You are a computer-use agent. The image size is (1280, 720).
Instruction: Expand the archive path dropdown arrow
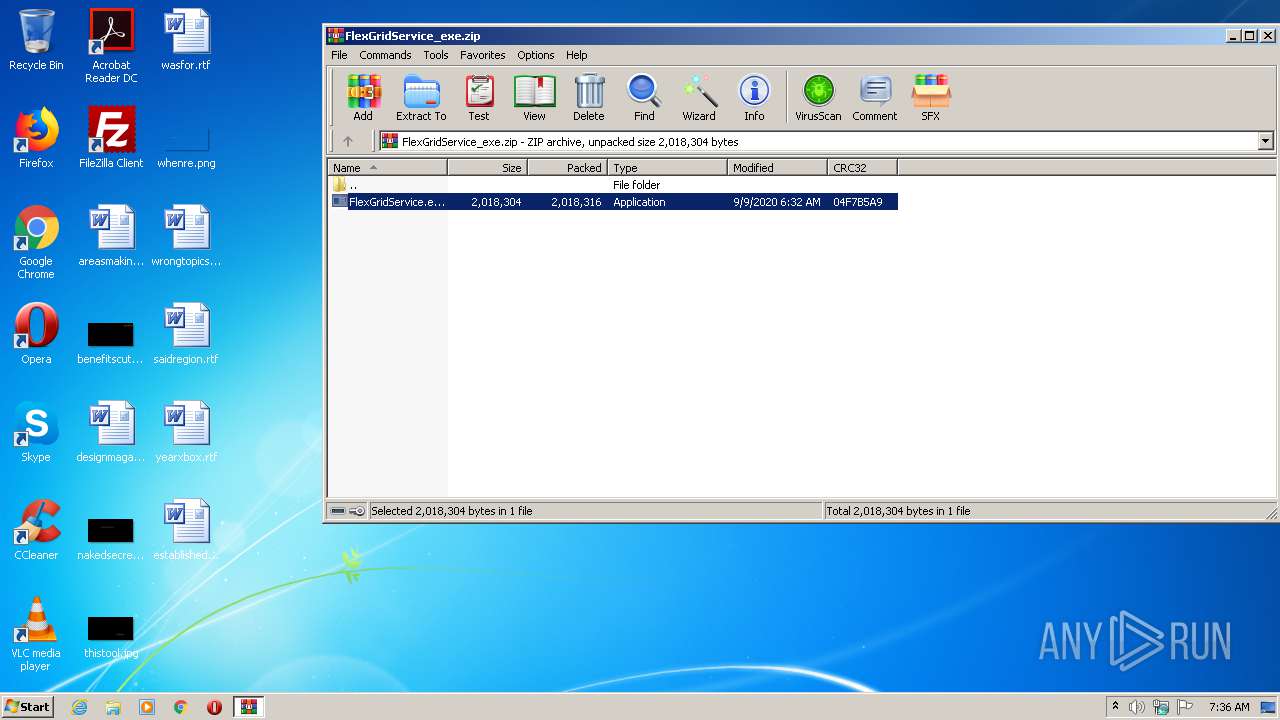[x=1265, y=142]
